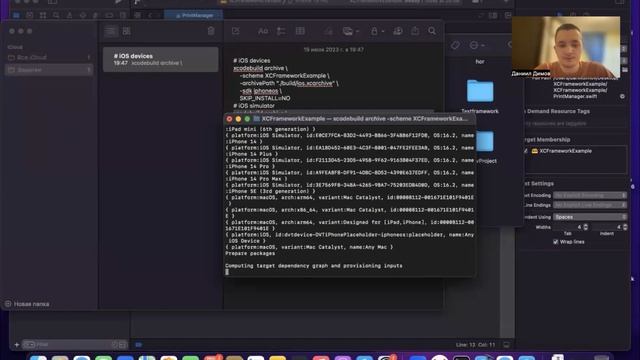Share the note via share icon
Screen dimensions: 640x360
point(415,31)
